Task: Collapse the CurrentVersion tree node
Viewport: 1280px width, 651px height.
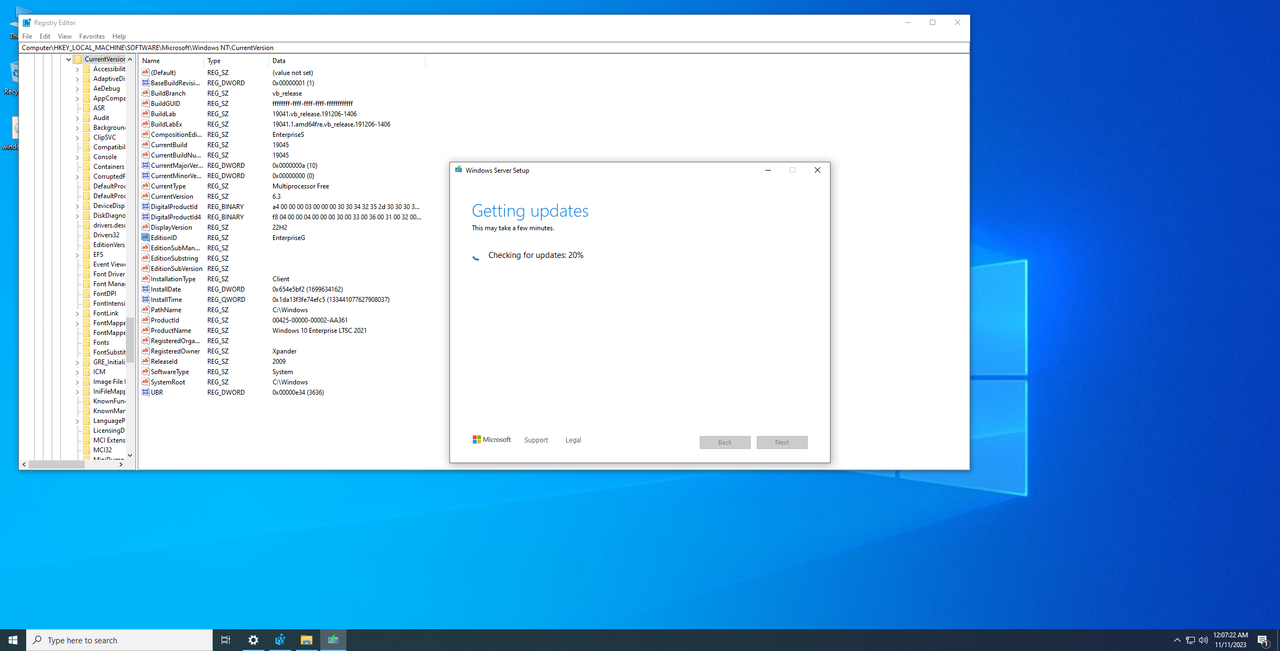Action: 69,59
